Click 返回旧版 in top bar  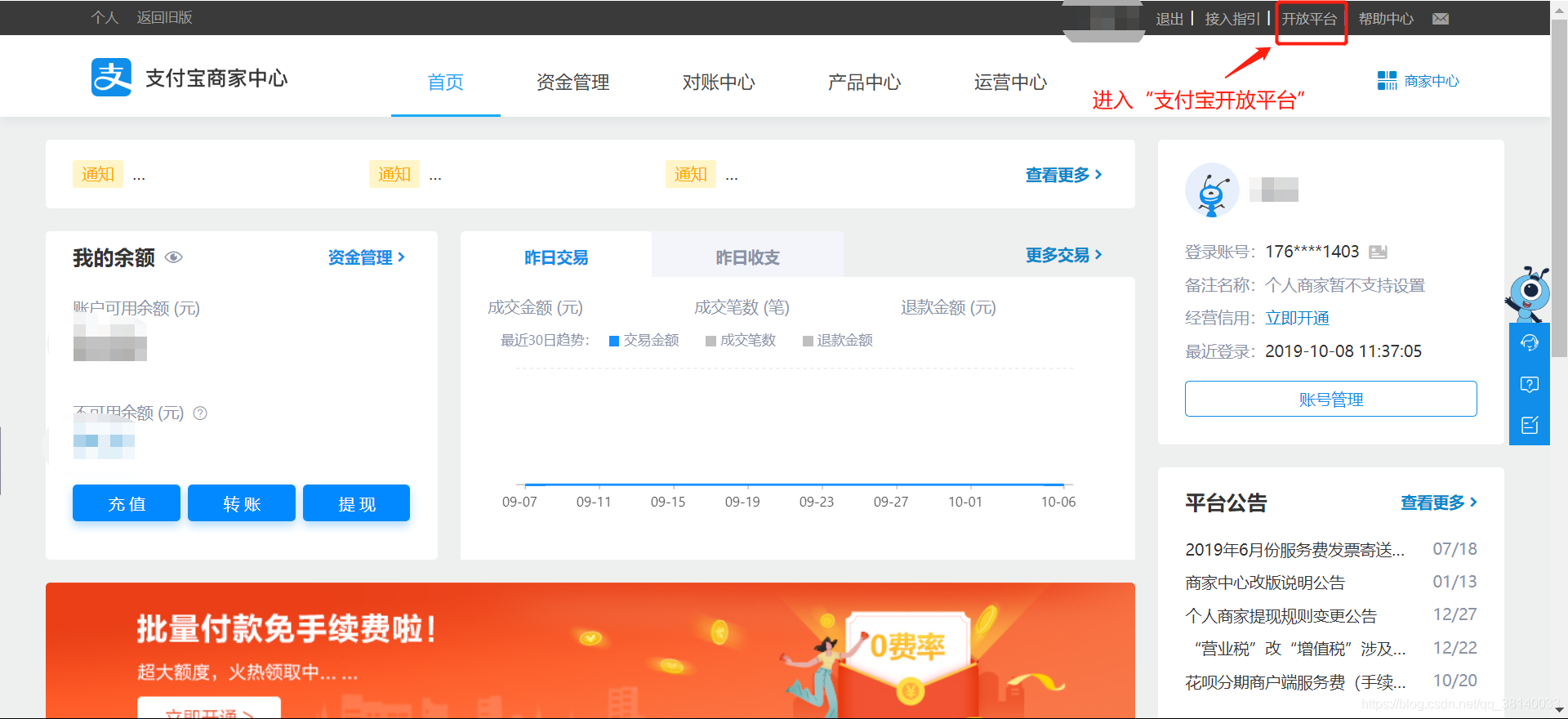click(x=164, y=17)
